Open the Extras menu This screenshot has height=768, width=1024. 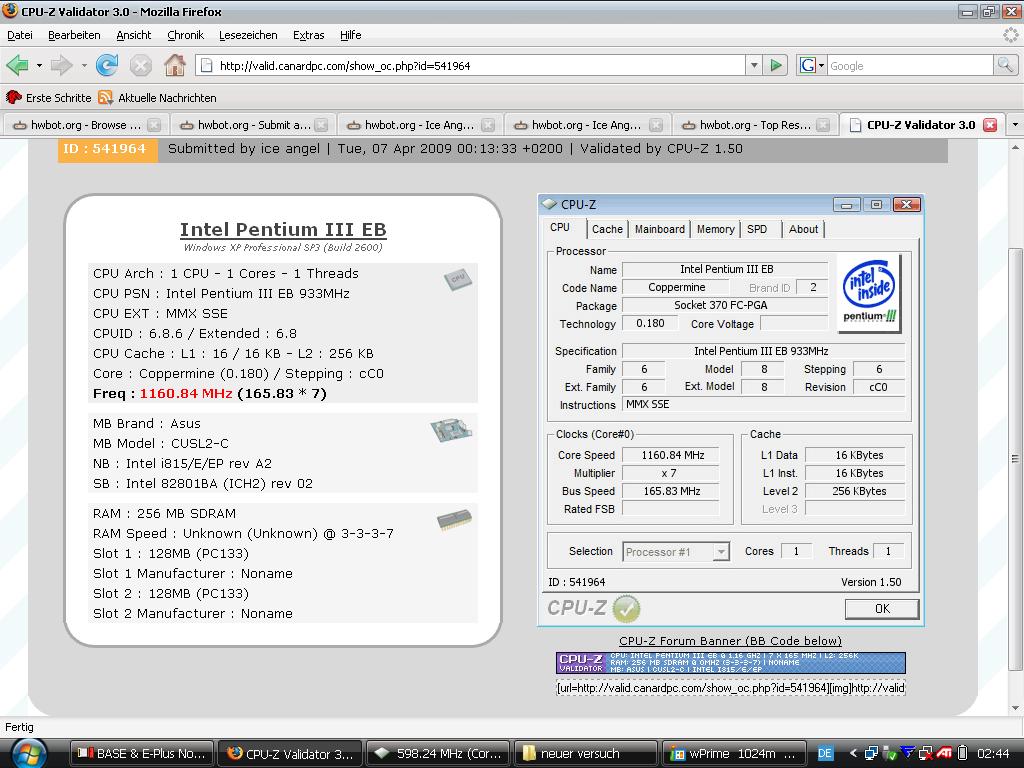(308, 35)
